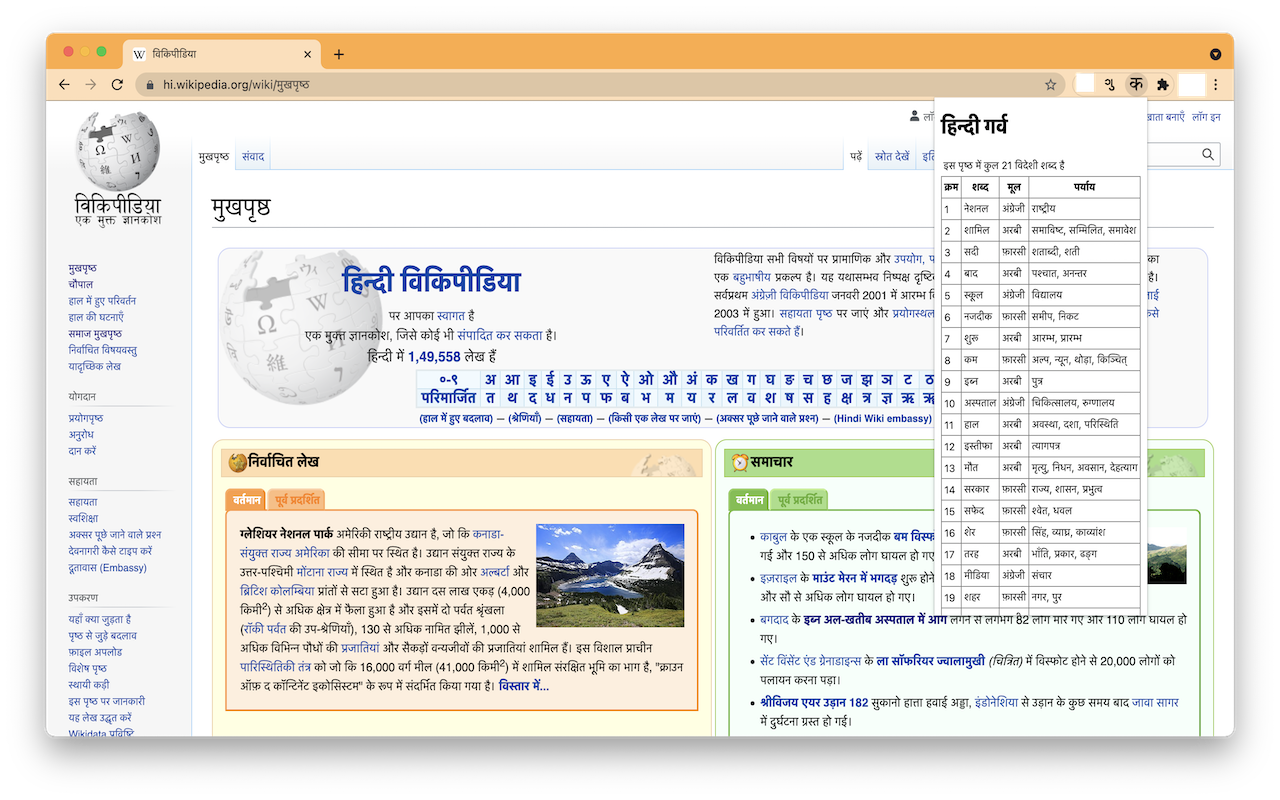Click the Wikipedia search magnifier icon

(1208, 154)
